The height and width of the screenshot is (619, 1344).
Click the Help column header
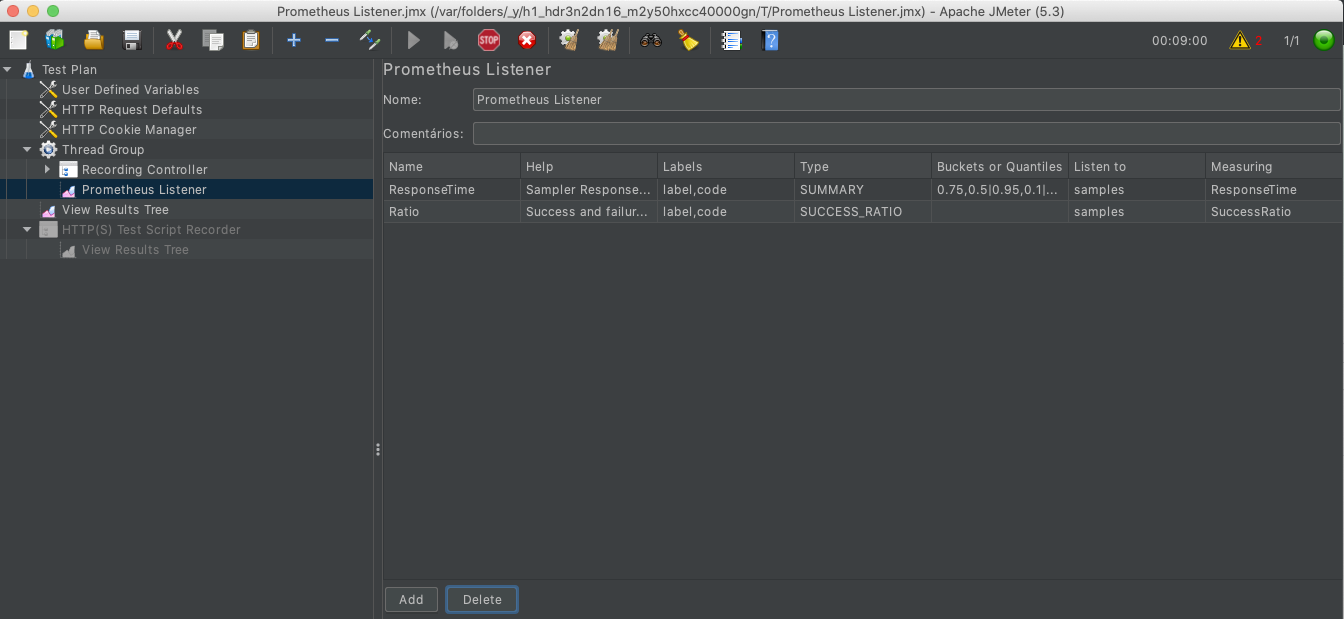tap(589, 167)
